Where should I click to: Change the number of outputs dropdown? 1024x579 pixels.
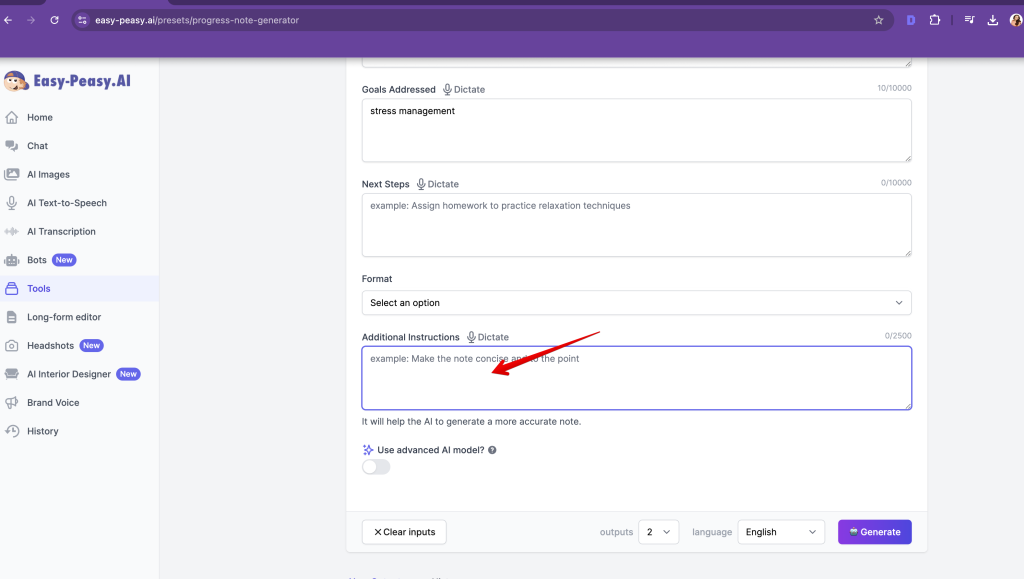point(659,532)
